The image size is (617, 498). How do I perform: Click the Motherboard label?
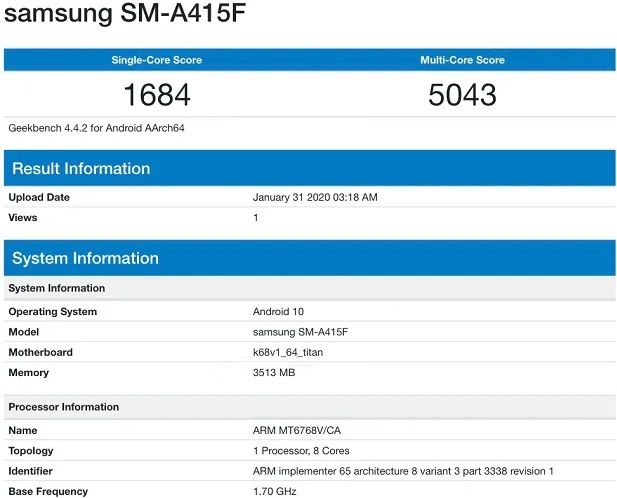(41, 352)
